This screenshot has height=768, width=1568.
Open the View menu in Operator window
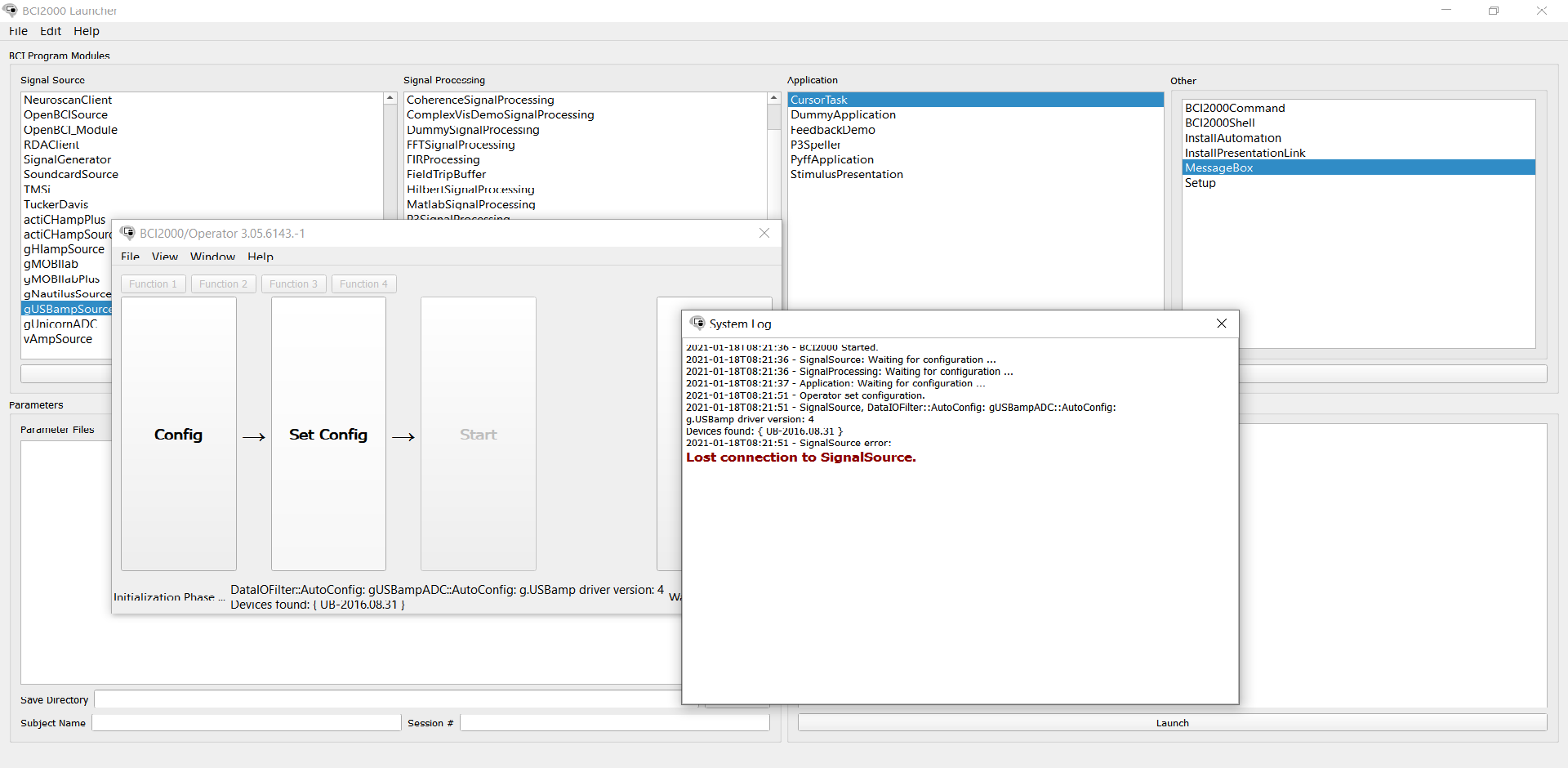(x=165, y=257)
